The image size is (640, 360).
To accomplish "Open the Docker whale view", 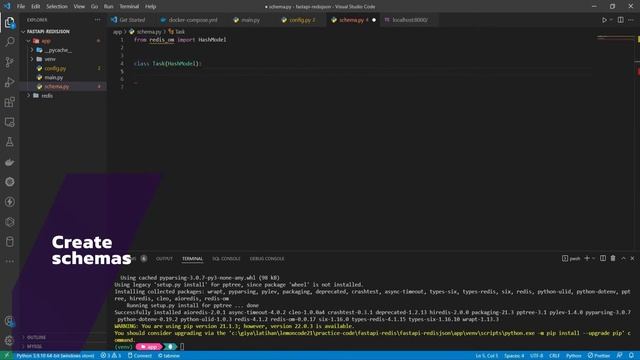I will point(9,162).
